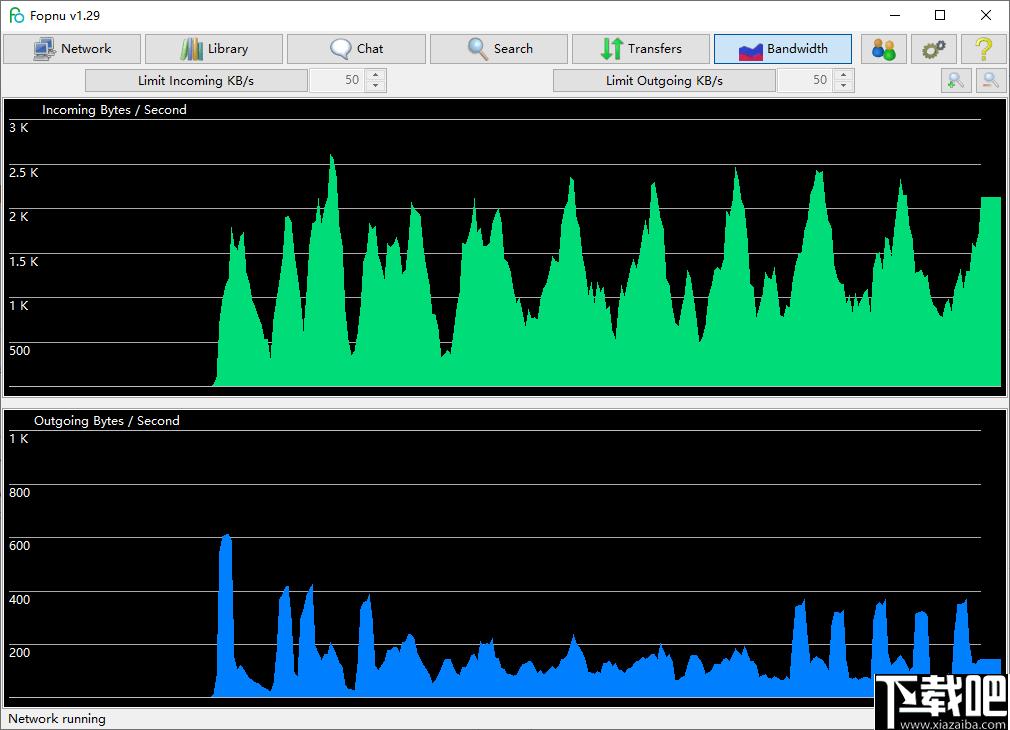Decrease incoming limit with down arrow
This screenshot has width=1010, height=730.
[376, 86]
